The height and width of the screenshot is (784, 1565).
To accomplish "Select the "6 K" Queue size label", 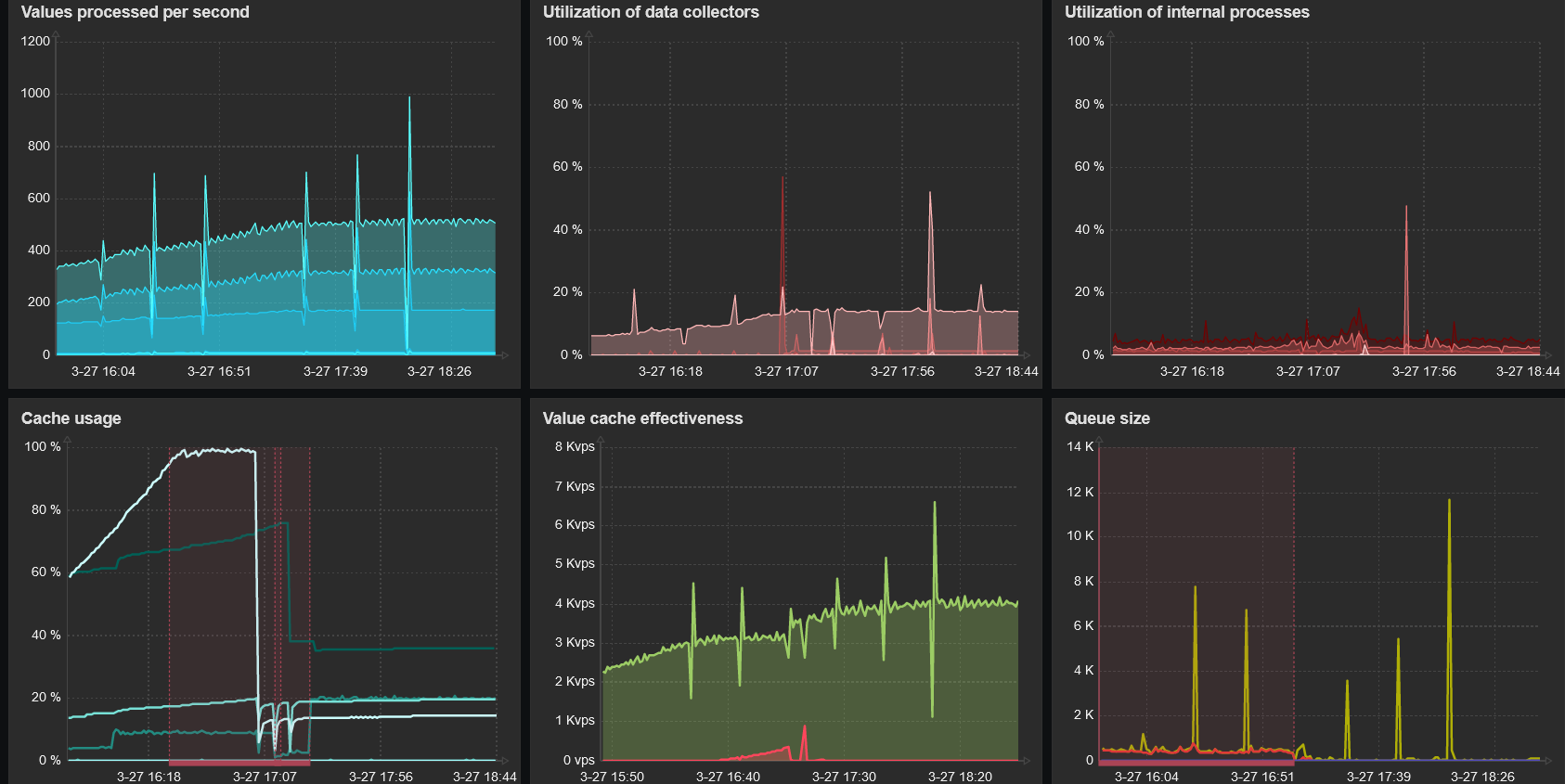I will tap(1084, 625).
